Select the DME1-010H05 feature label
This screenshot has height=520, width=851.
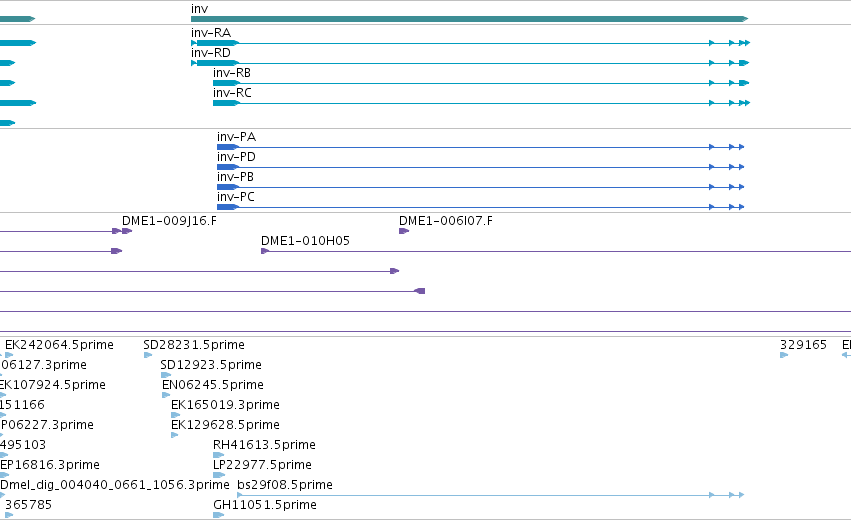pyautogui.click(x=305, y=241)
